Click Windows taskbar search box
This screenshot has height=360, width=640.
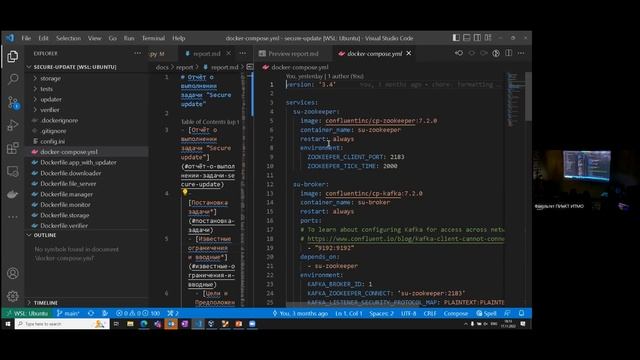click(x=62, y=324)
